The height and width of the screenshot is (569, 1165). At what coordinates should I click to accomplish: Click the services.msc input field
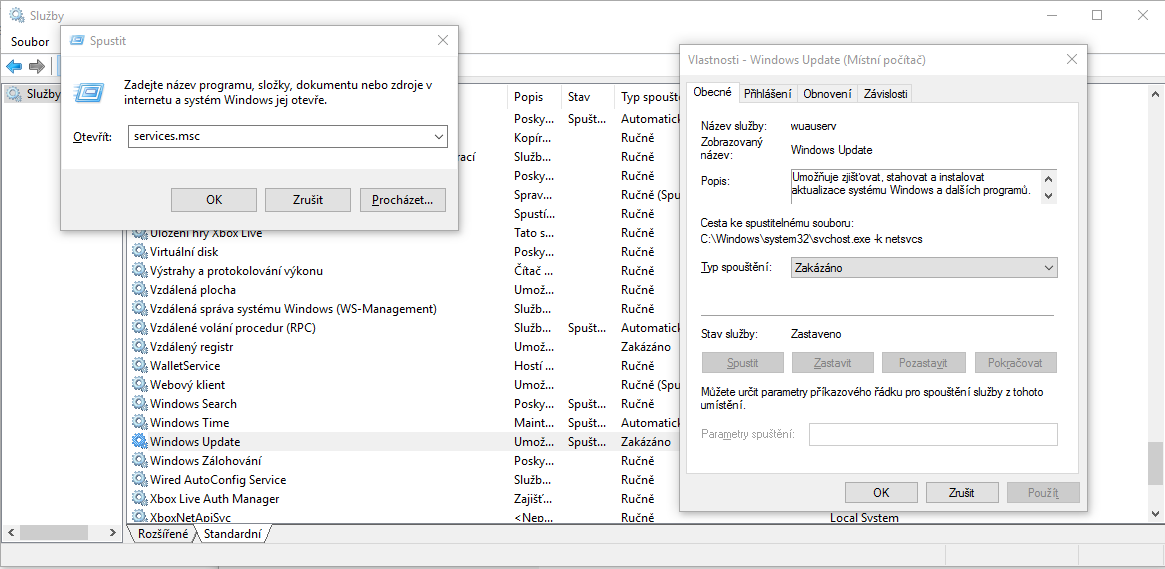coord(278,136)
